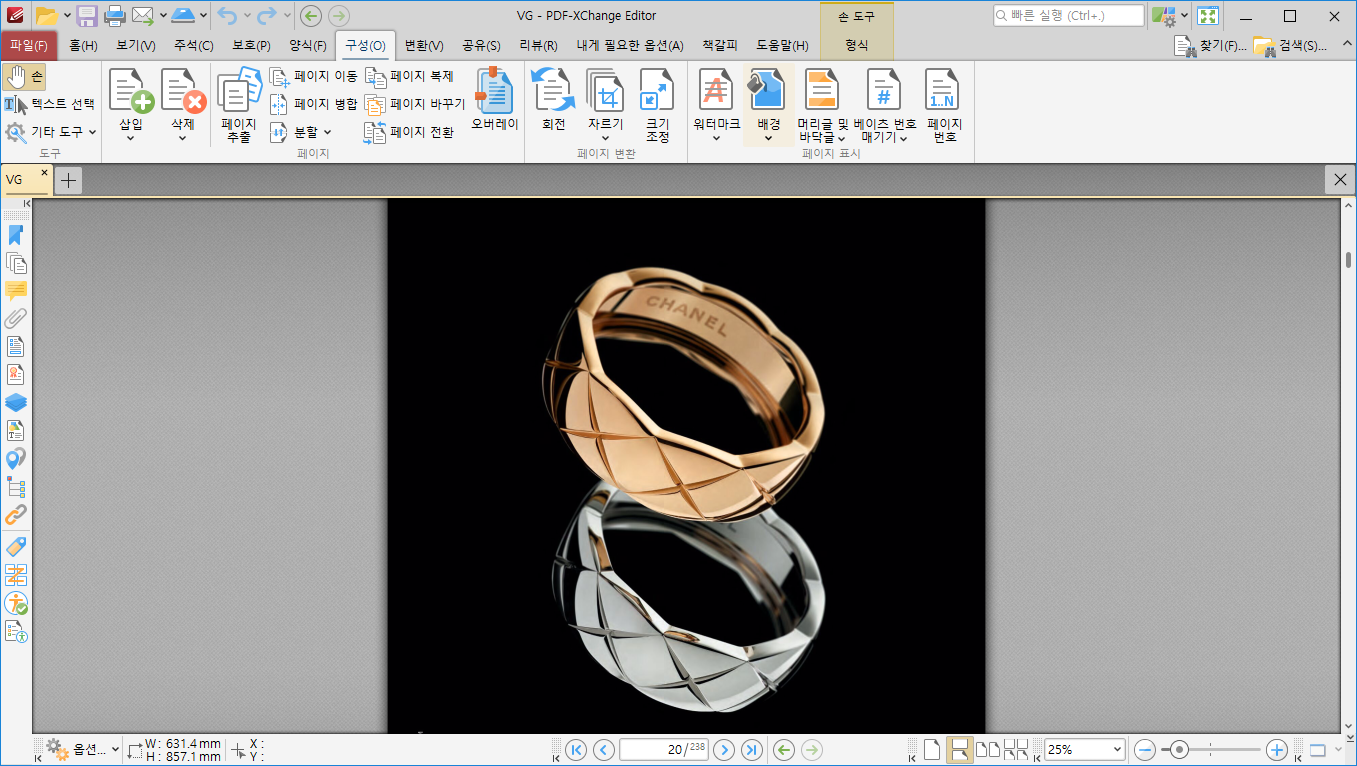Select single page layout

[931, 750]
